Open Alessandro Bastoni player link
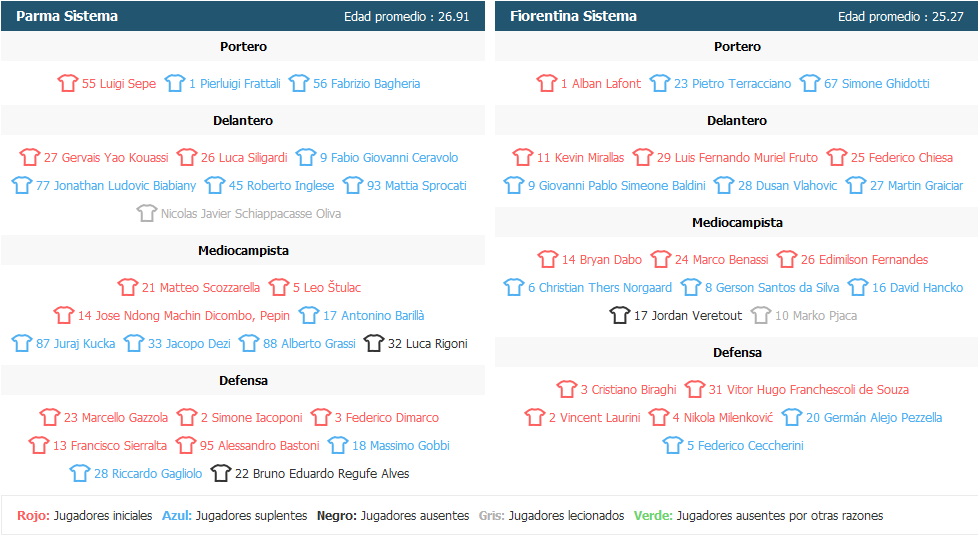The height and width of the screenshot is (536, 978). 259,446
